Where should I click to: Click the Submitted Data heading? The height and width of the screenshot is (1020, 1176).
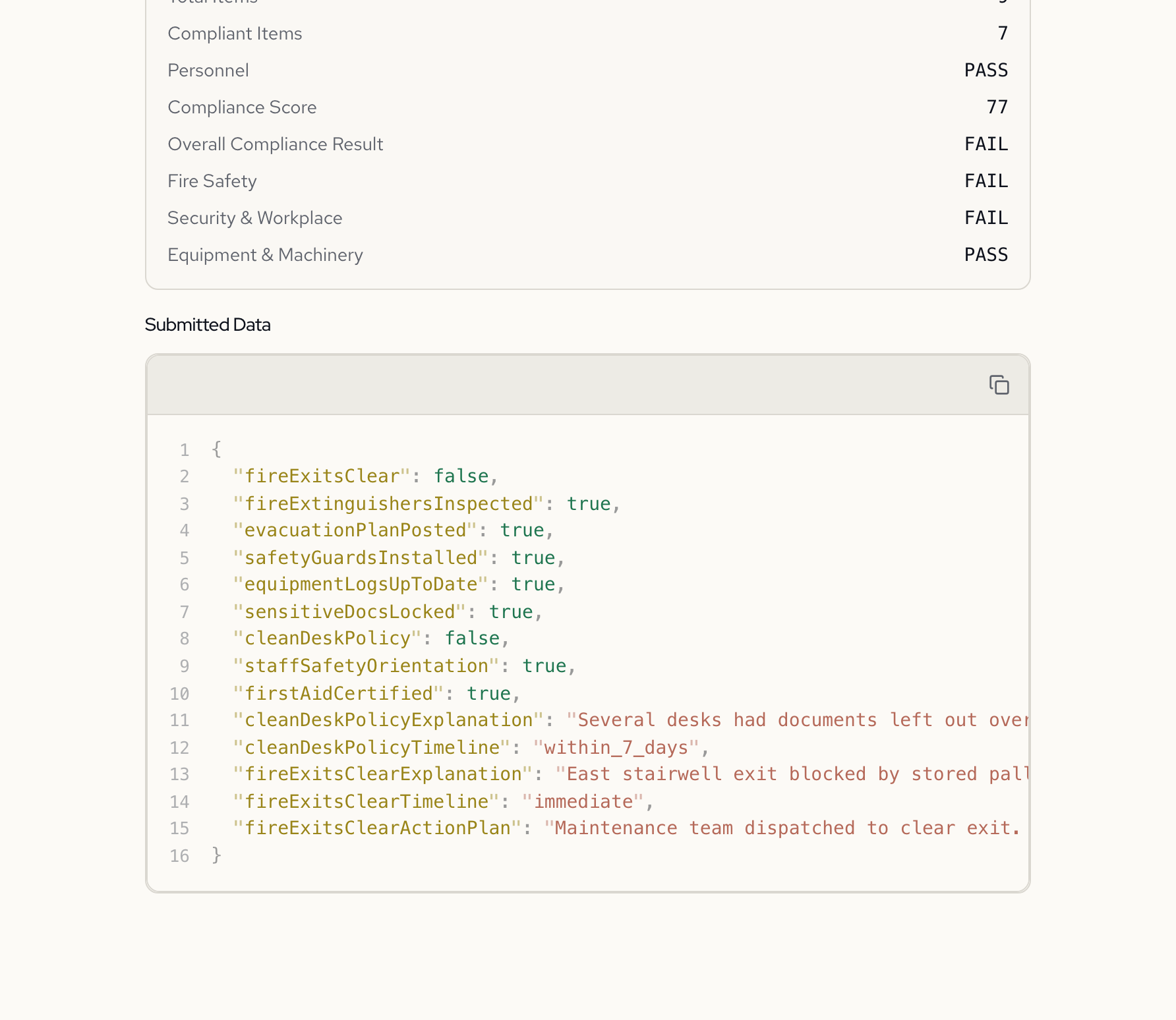tap(208, 325)
